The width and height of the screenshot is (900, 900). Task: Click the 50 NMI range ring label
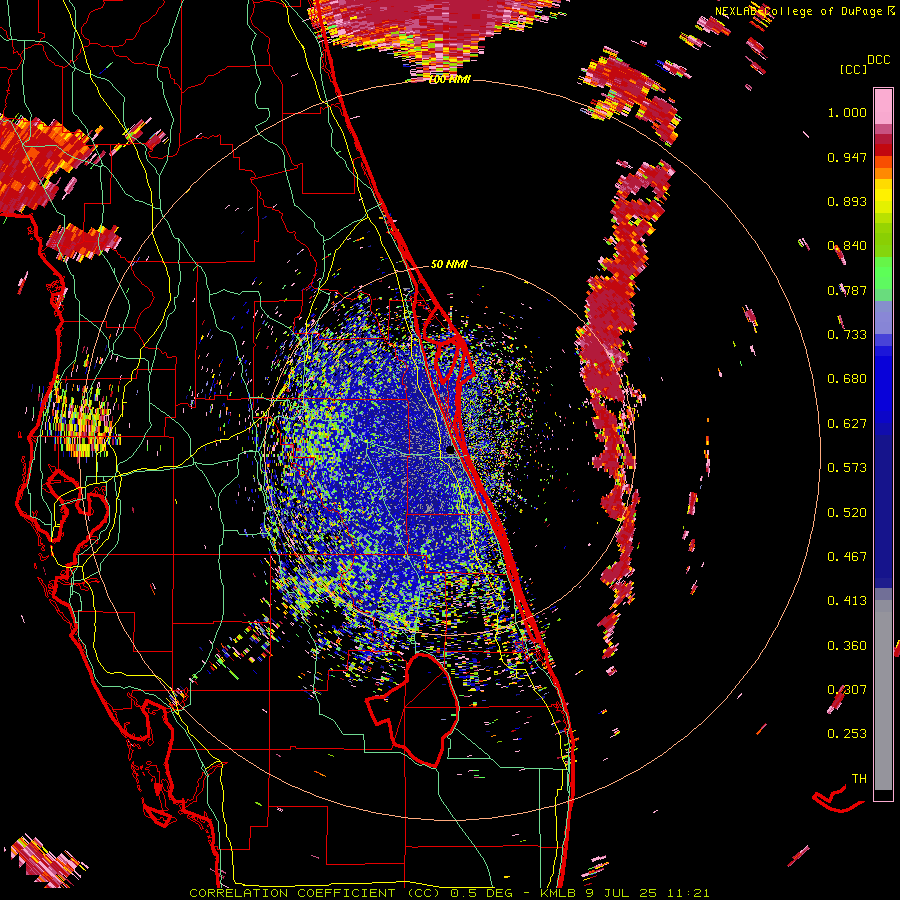point(449,265)
